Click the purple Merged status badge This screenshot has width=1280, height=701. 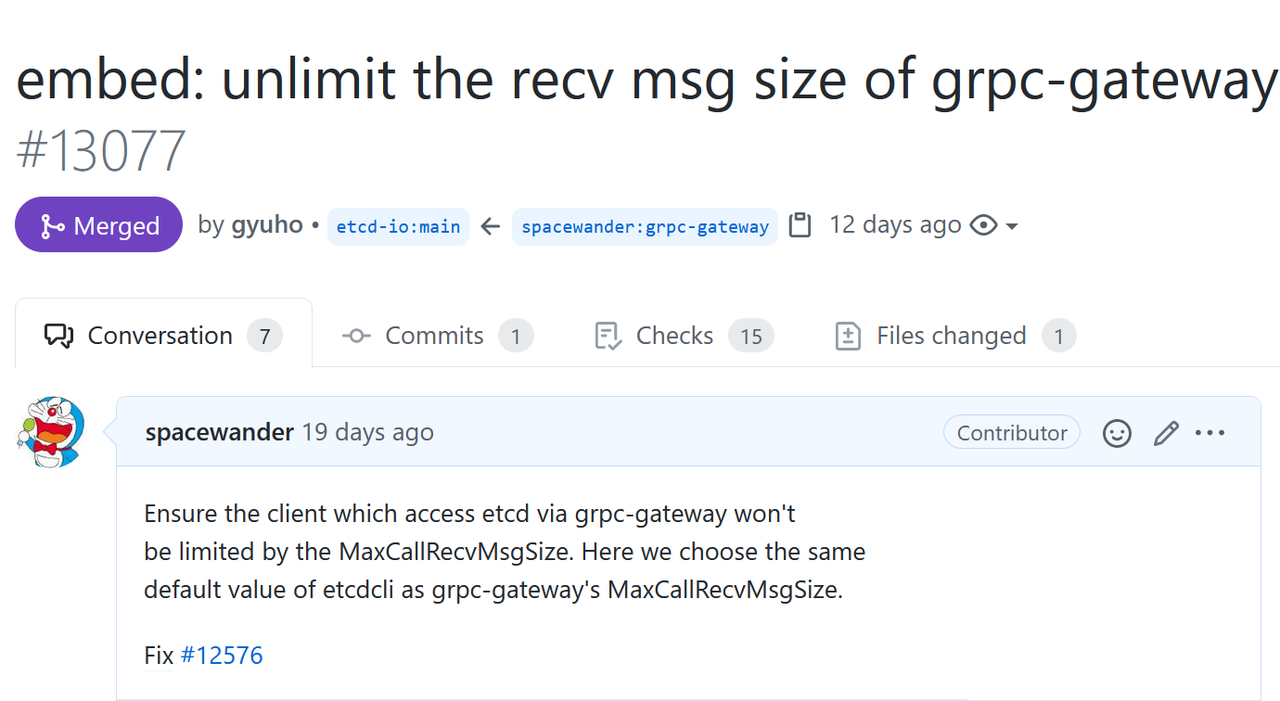(99, 225)
